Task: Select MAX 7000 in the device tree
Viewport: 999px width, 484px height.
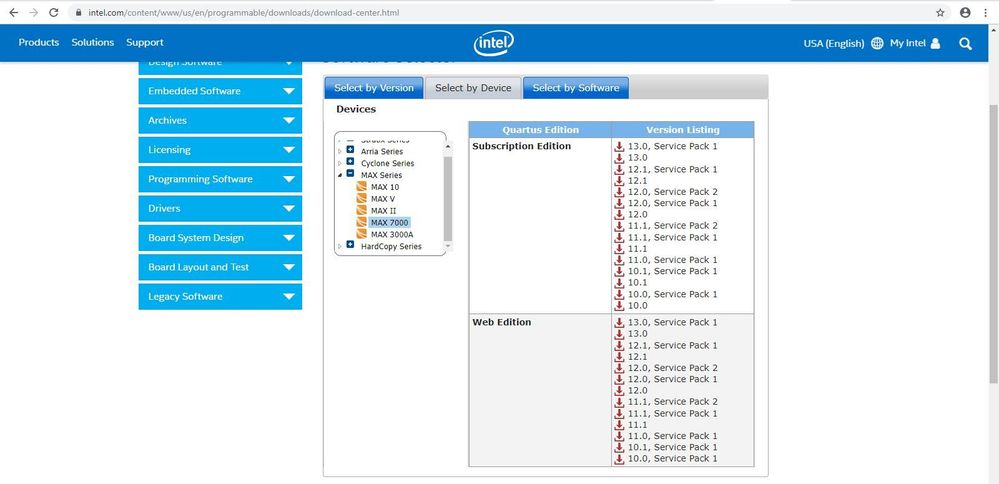Action: 390,222
